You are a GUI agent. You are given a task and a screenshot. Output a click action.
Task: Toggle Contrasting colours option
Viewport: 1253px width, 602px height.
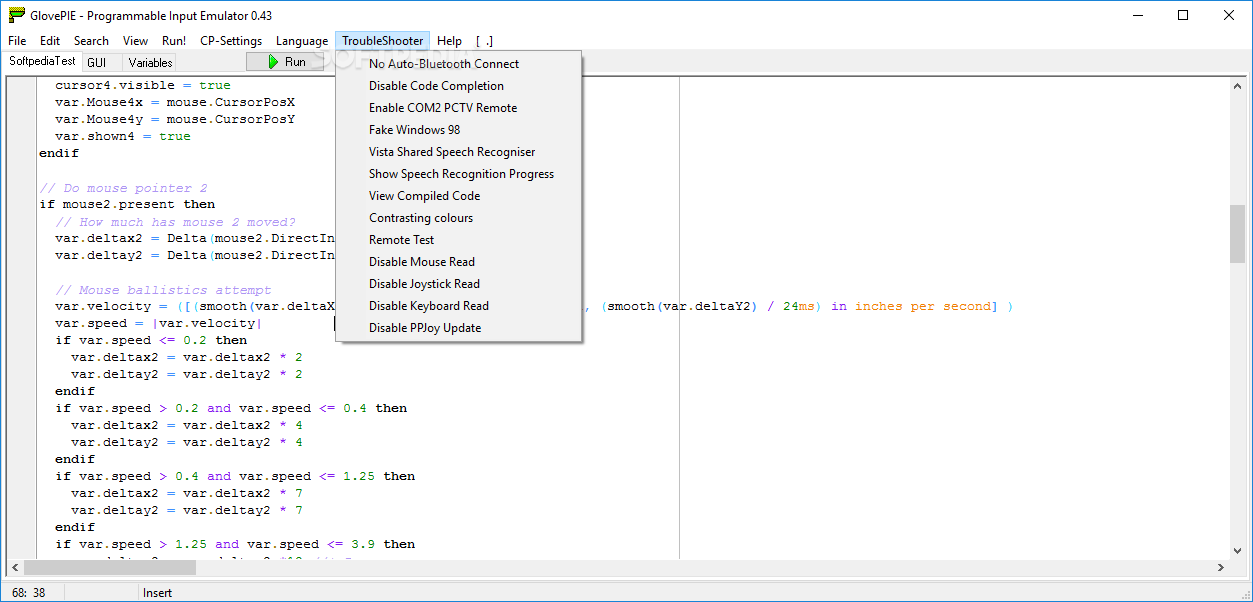click(459, 218)
